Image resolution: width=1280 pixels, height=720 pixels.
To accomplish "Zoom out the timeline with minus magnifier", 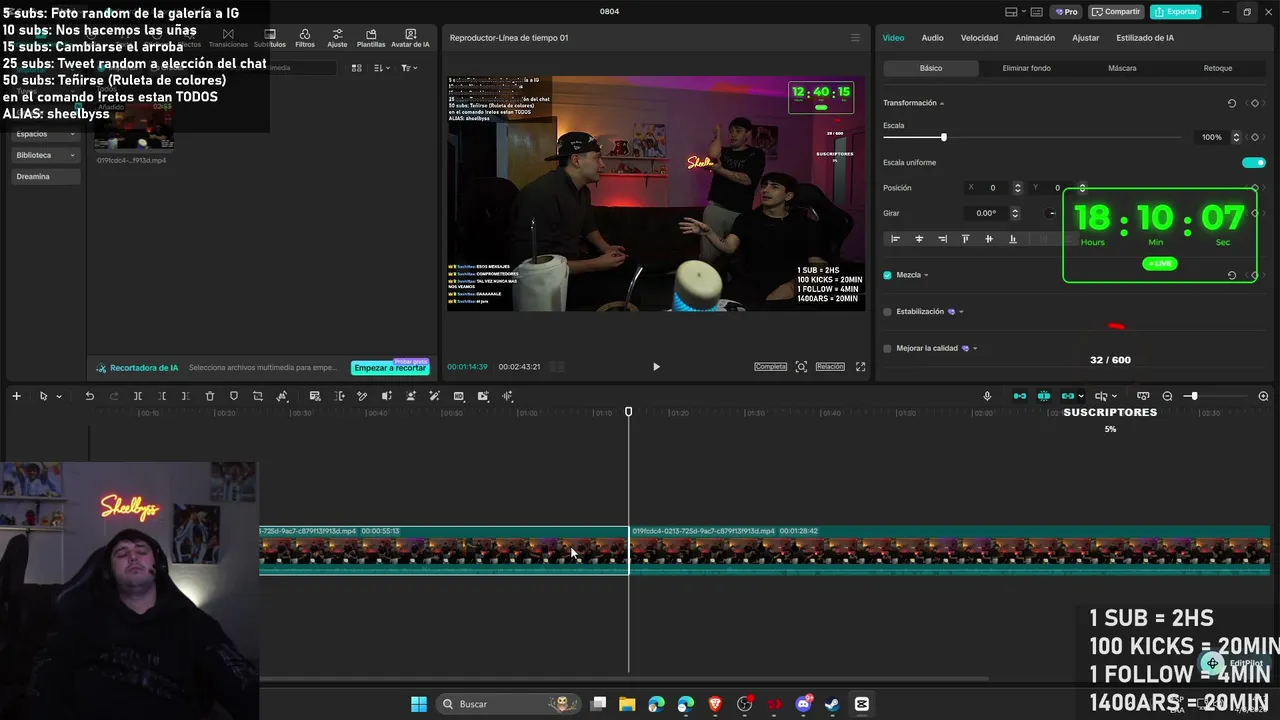I will pyautogui.click(x=1167, y=396).
